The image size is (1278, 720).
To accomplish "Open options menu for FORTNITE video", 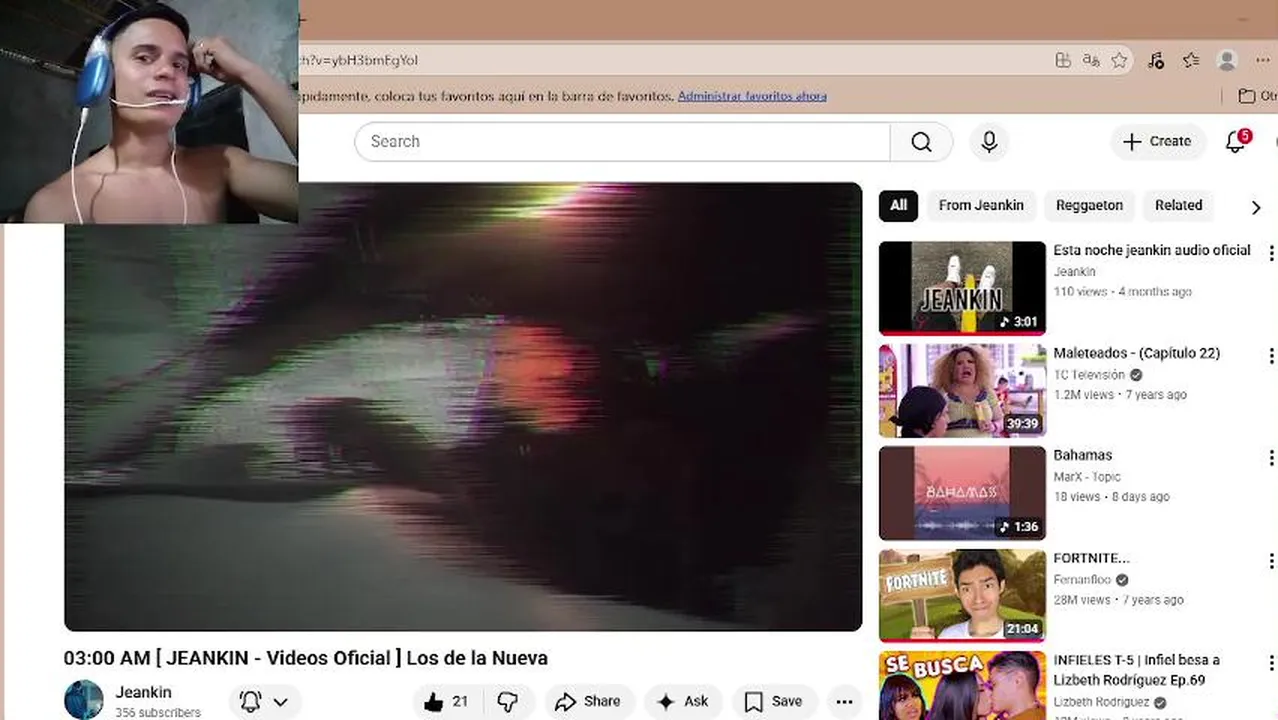I will [1271, 561].
